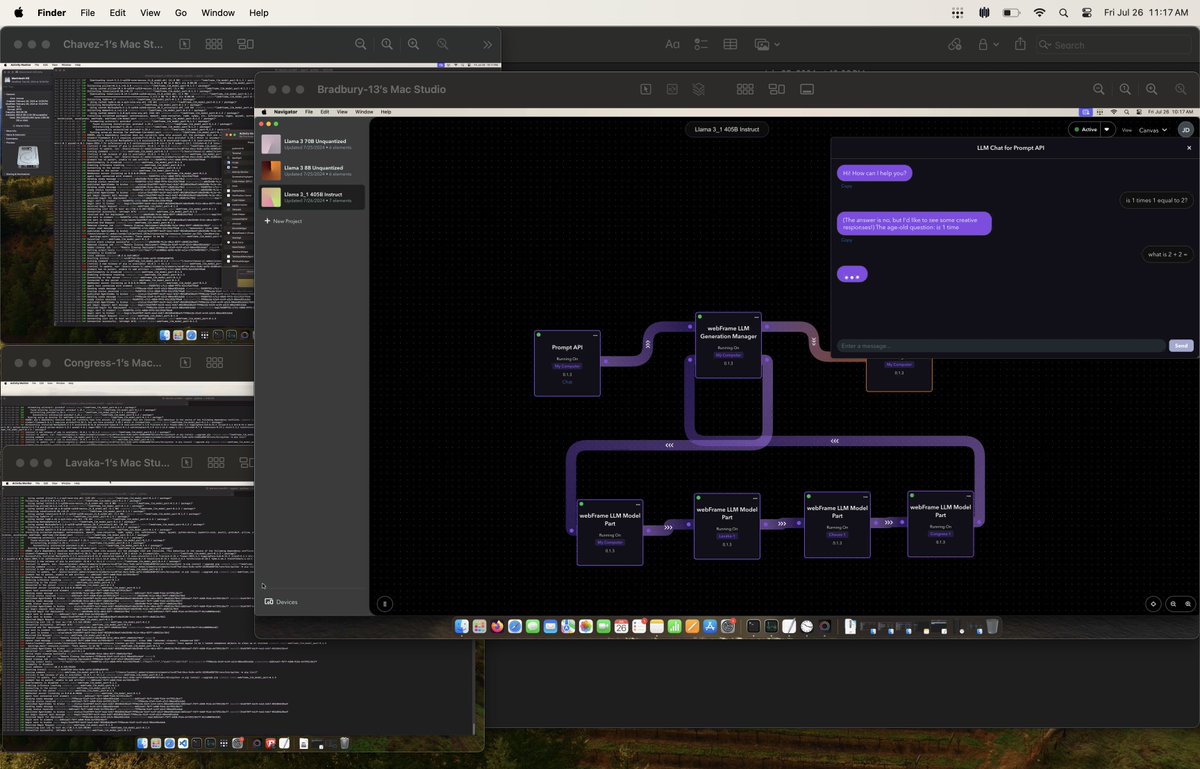The height and width of the screenshot is (769, 1200).
Task: Open the Finder menu in the top menu bar
Action: click(51, 13)
